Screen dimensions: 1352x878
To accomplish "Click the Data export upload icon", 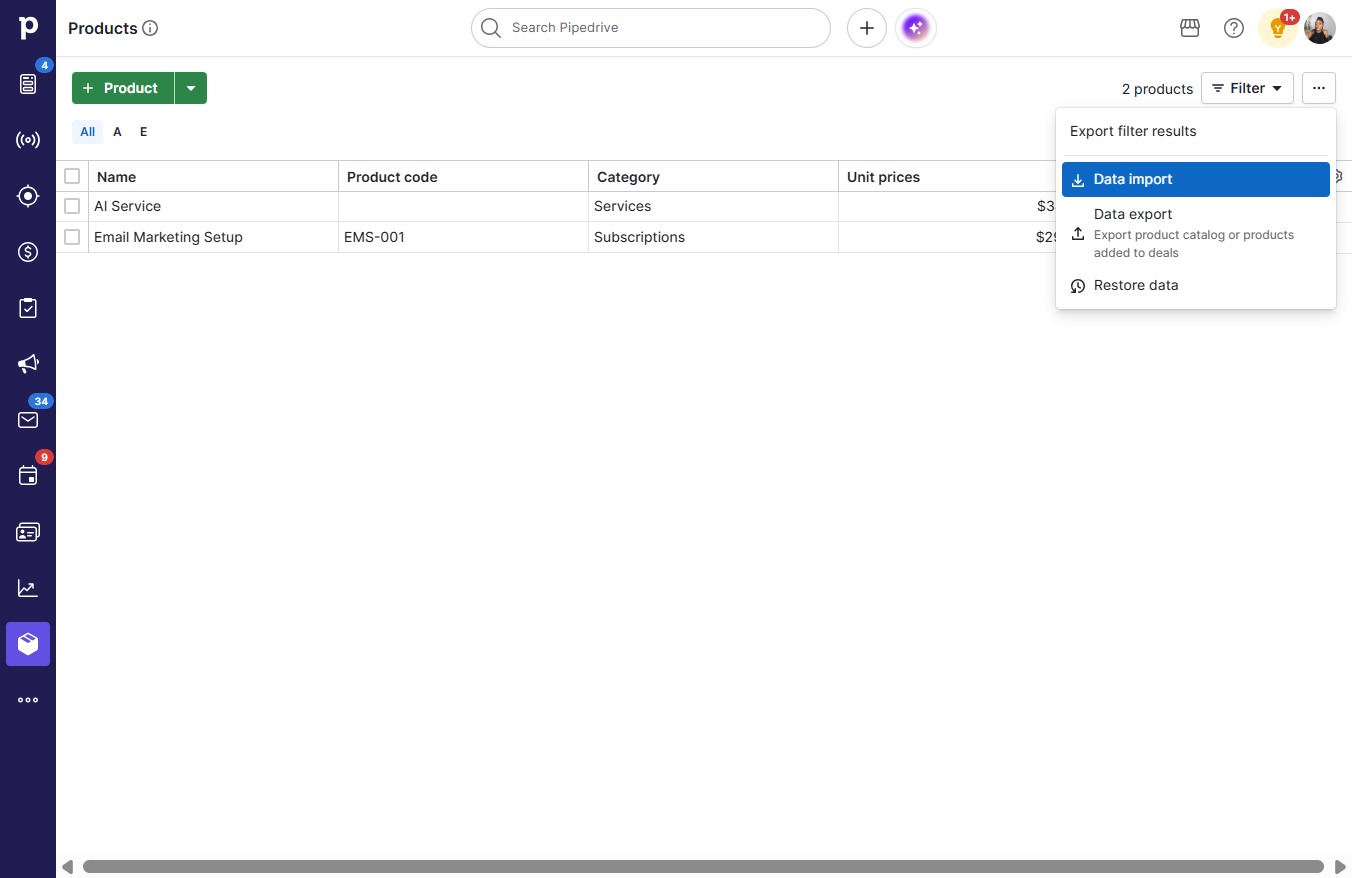I will point(1078,233).
